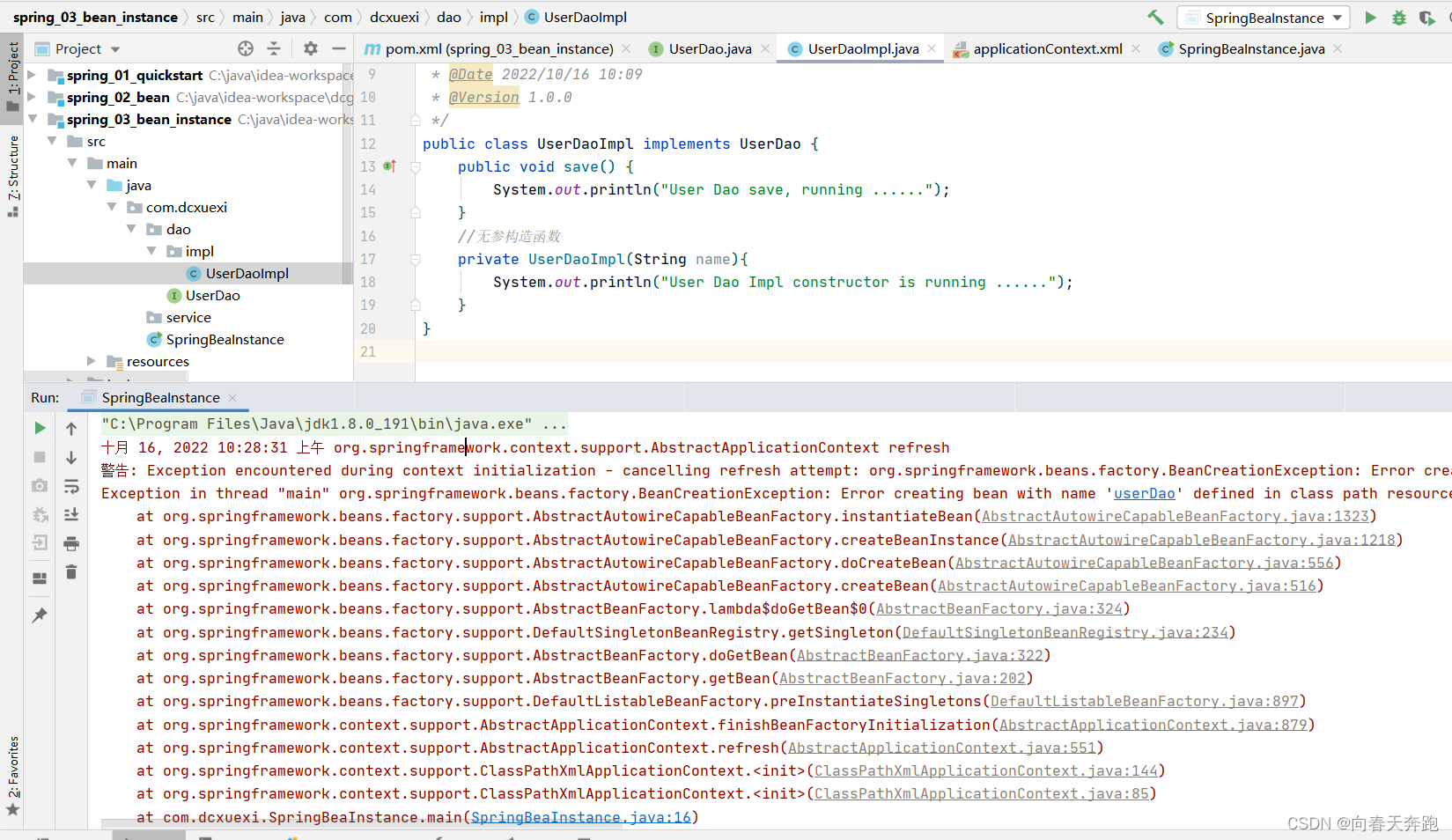
Task: Pin the Run tab
Action: pos(40,615)
